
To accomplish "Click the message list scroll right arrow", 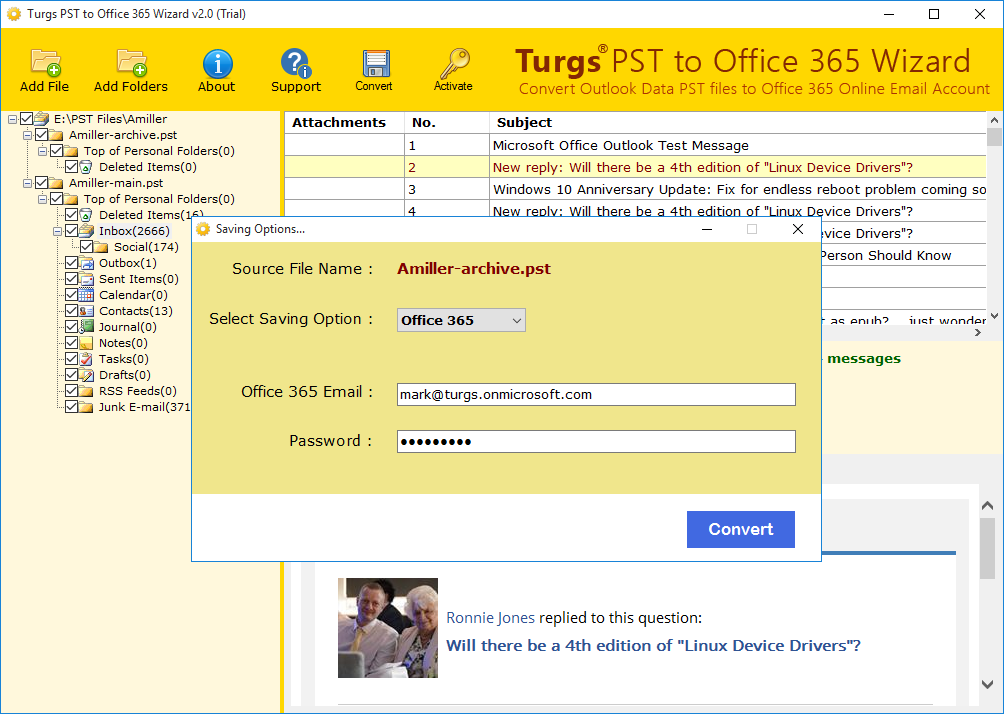I will (x=978, y=332).
